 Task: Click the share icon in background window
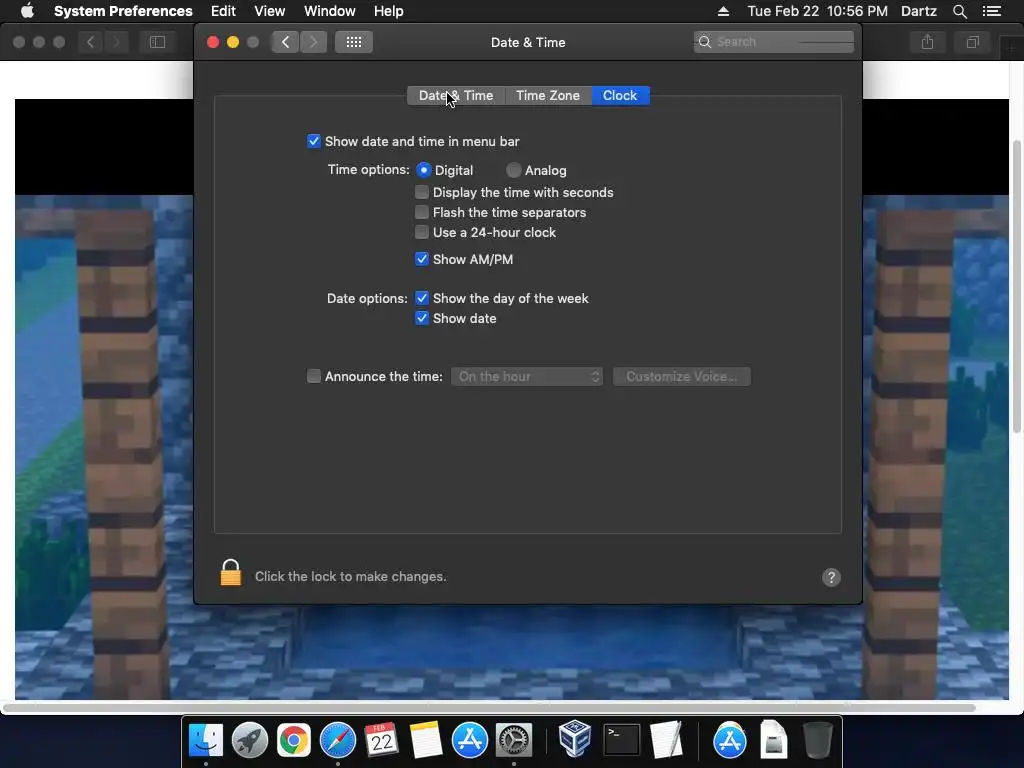coord(927,42)
